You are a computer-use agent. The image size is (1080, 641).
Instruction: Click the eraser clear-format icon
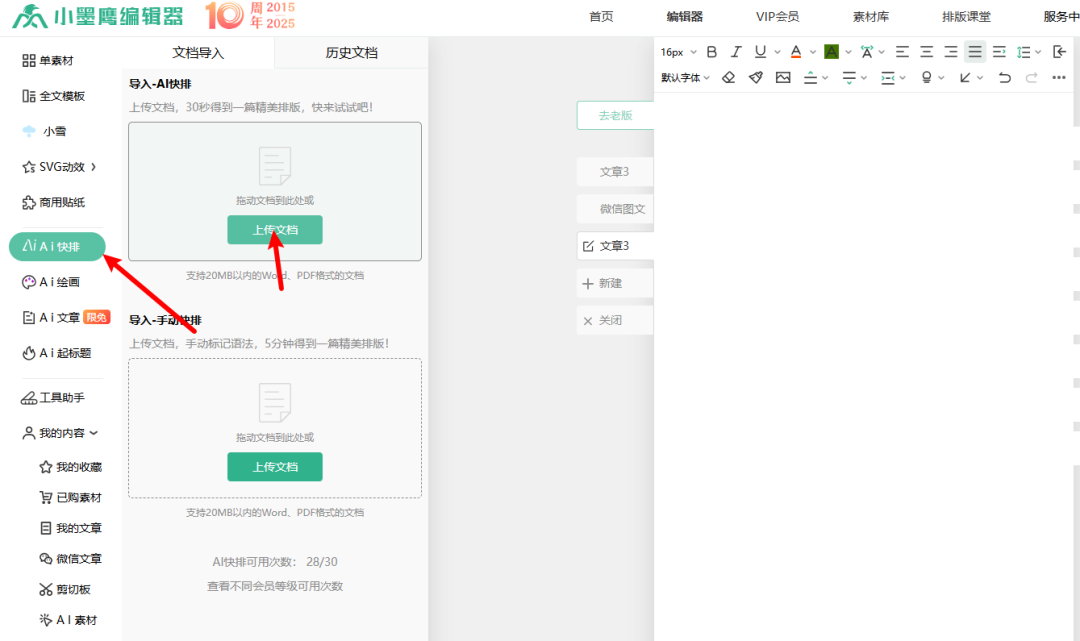729,78
